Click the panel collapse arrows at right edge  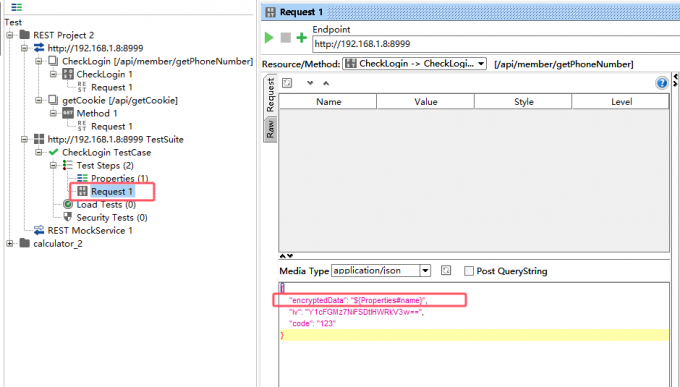point(676,80)
